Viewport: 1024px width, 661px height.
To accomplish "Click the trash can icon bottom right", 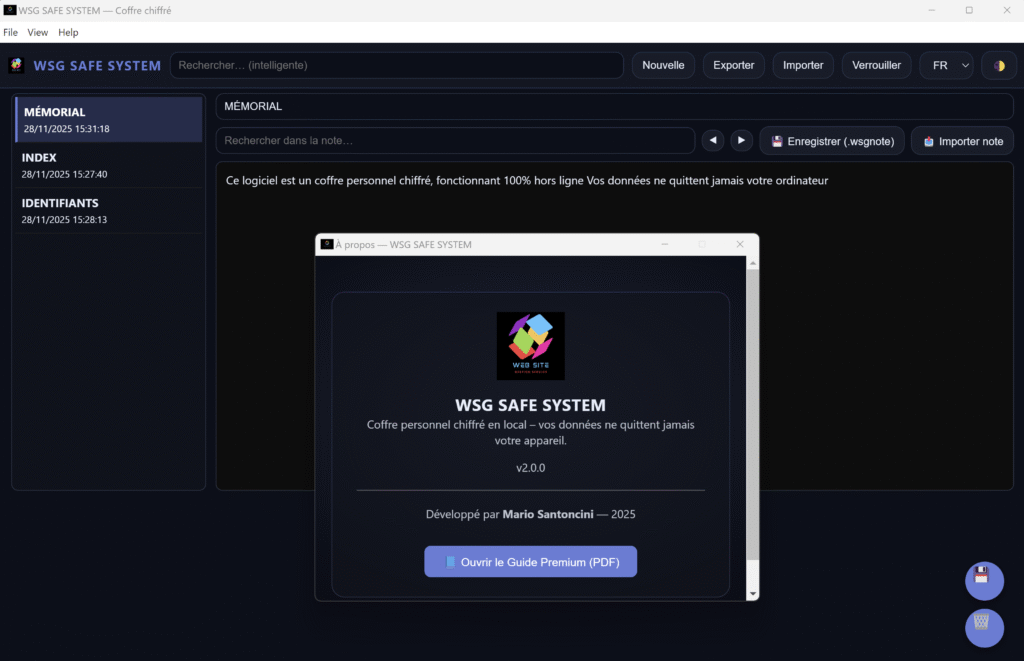I will pyautogui.click(x=984, y=628).
